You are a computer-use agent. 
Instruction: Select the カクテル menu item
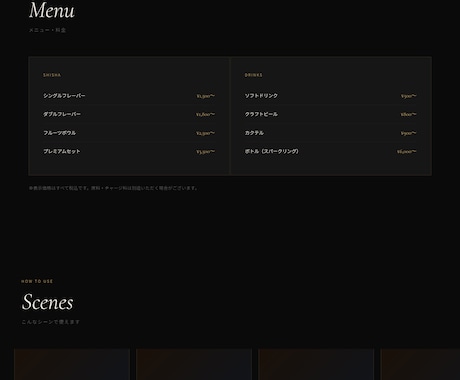[x=254, y=133]
